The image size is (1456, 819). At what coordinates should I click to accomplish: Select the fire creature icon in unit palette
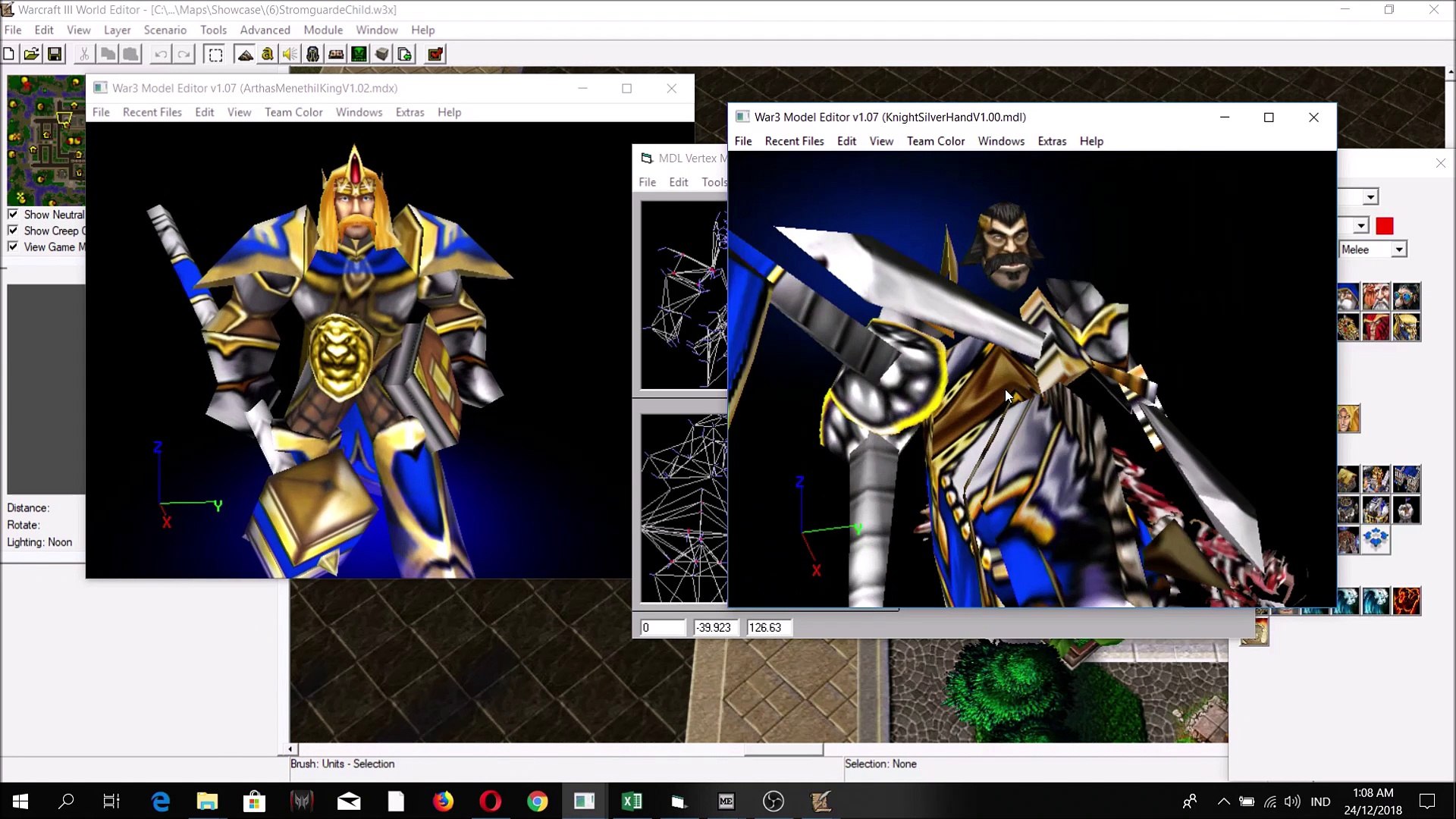[1407, 601]
